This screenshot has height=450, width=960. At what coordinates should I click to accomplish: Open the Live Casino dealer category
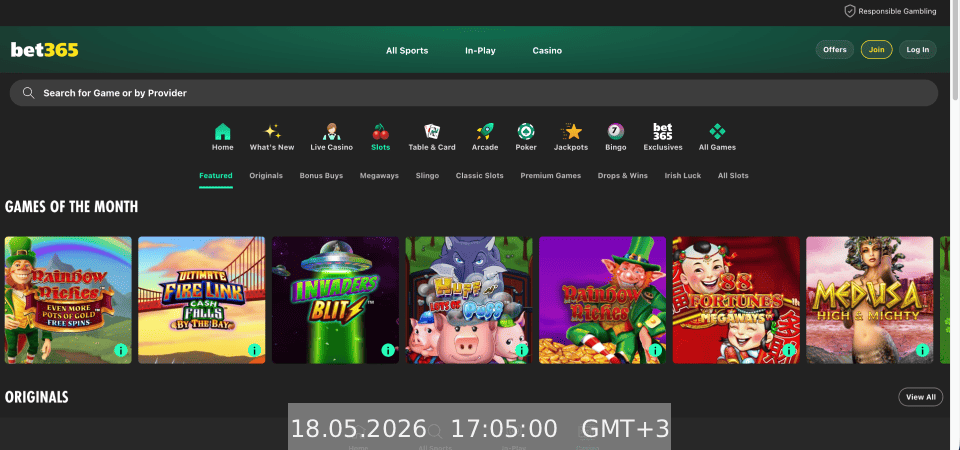tap(331, 137)
